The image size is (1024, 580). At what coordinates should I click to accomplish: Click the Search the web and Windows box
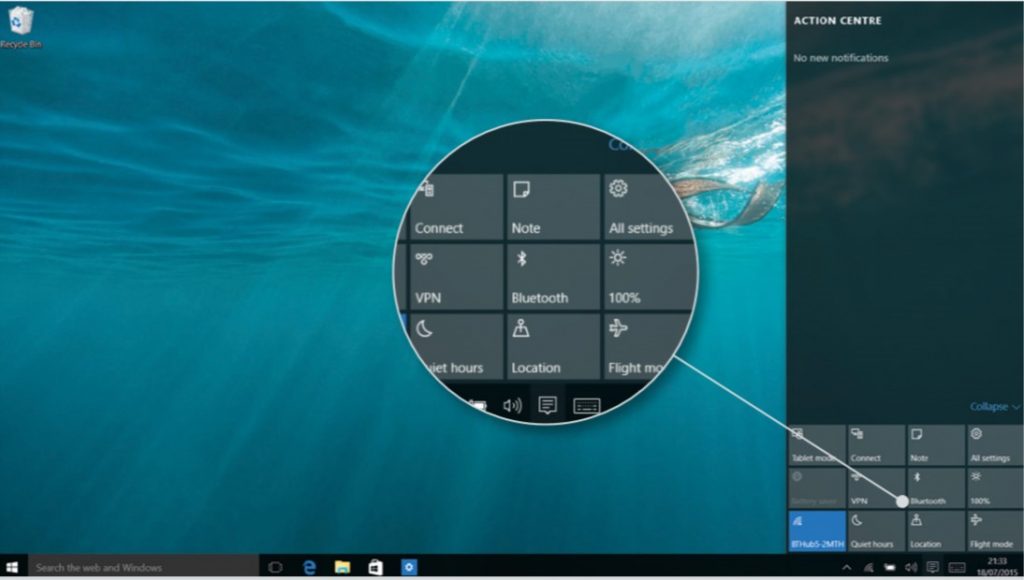click(x=144, y=567)
